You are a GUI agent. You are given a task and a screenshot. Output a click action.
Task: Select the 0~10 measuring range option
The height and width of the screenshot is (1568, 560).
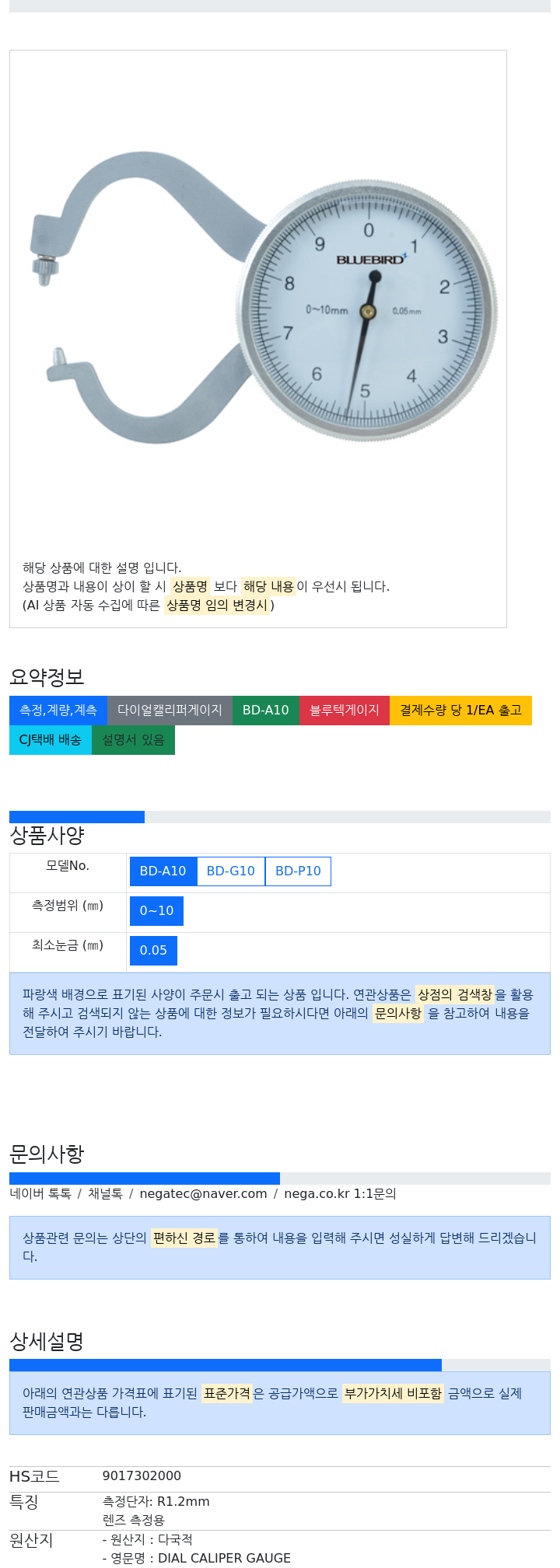coord(156,911)
